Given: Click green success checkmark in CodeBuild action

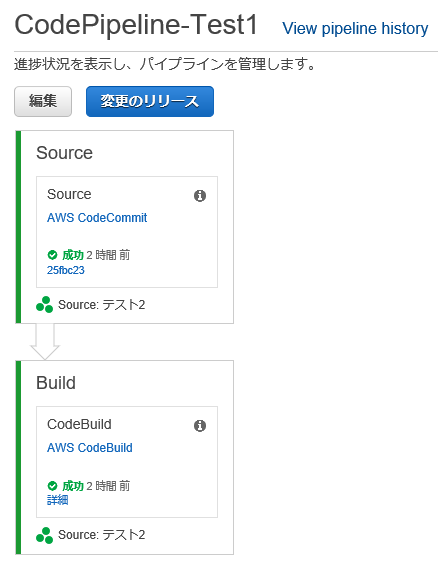Looking at the screenshot, I should pos(52,486).
